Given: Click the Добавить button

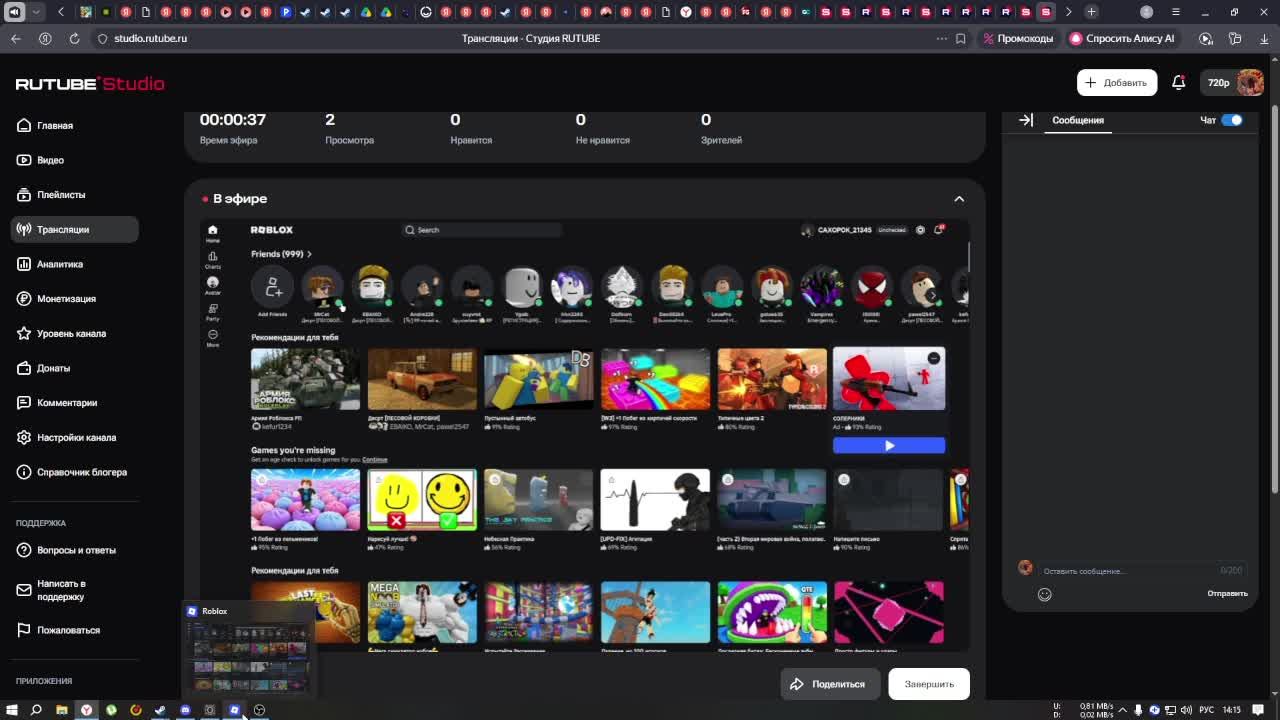Looking at the screenshot, I should 1117,83.
